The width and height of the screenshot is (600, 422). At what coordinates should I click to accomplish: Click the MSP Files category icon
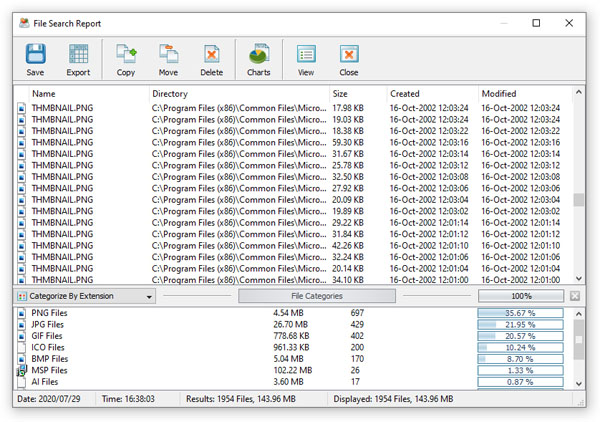tap(22, 371)
